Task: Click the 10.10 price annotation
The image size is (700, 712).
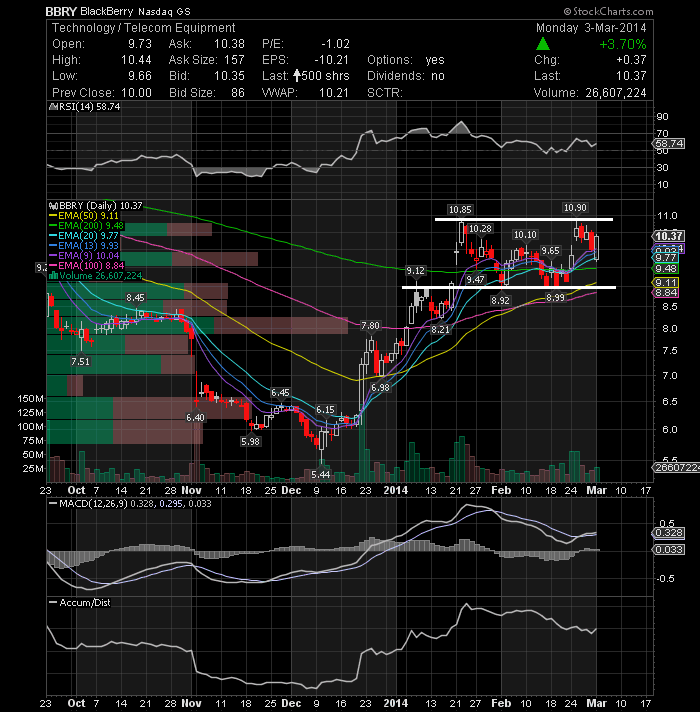Action: pos(525,235)
